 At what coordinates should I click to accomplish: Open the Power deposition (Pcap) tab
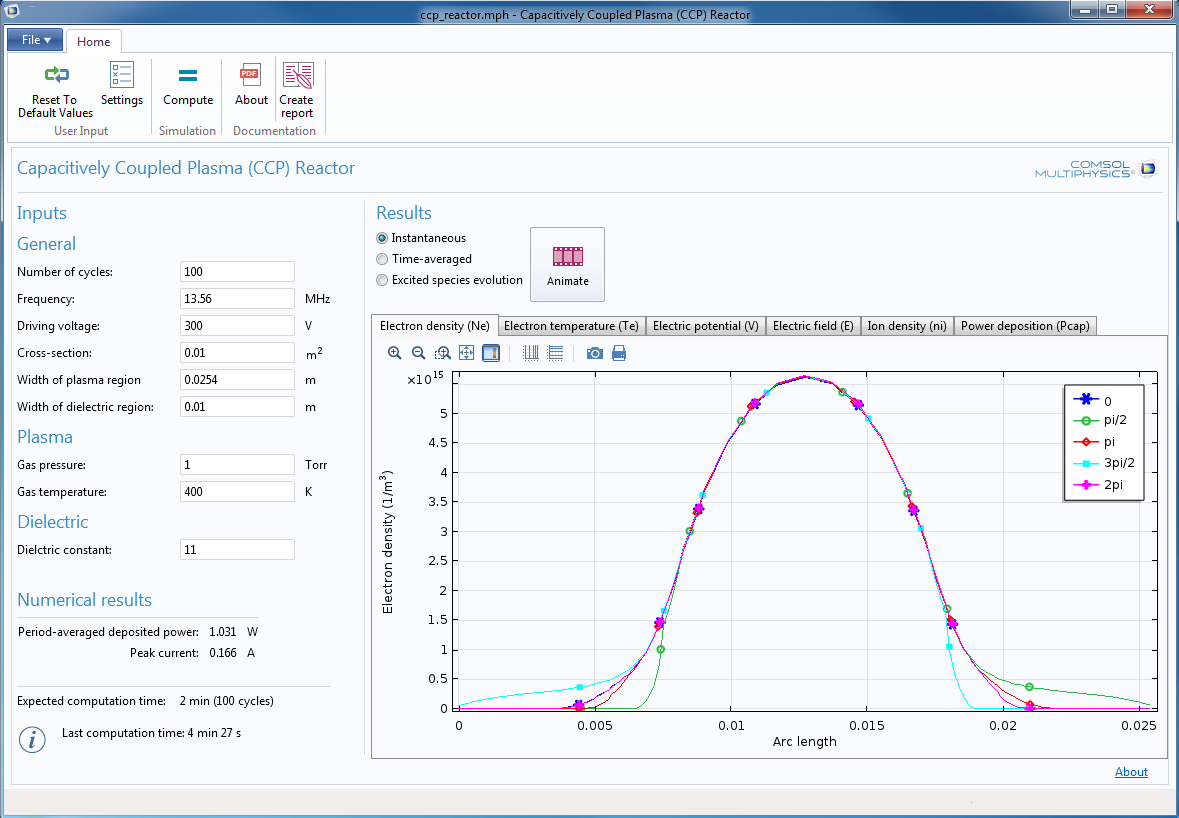(x=1025, y=326)
